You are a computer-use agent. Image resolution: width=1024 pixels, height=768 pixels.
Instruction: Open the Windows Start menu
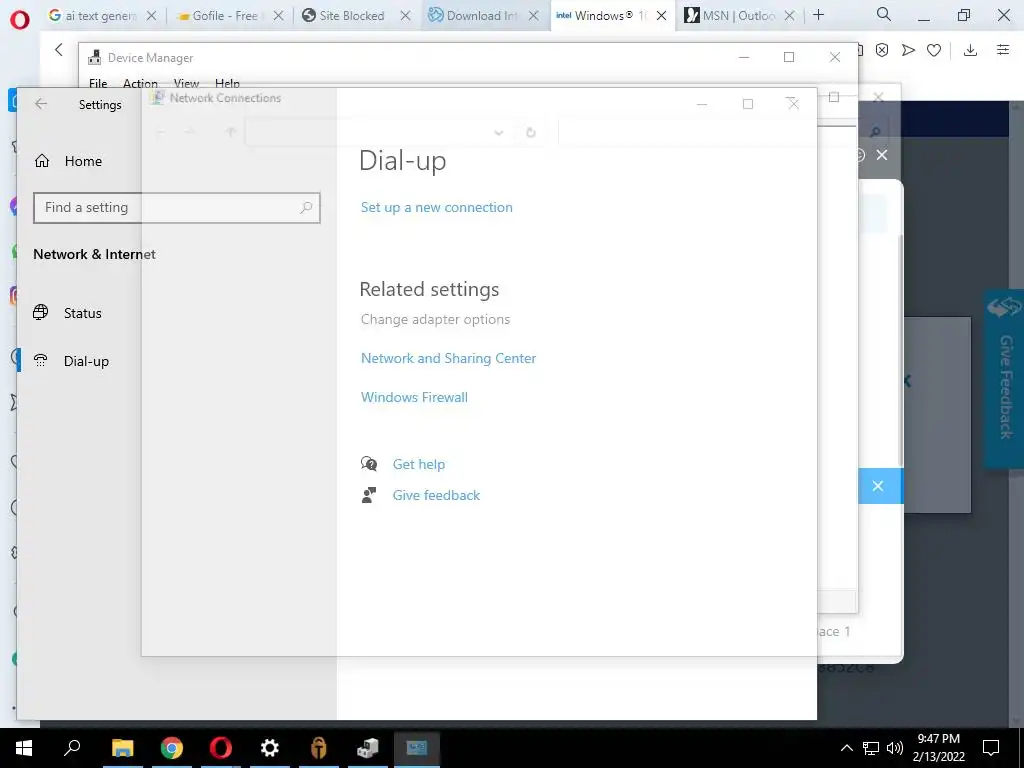(x=24, y=748)
